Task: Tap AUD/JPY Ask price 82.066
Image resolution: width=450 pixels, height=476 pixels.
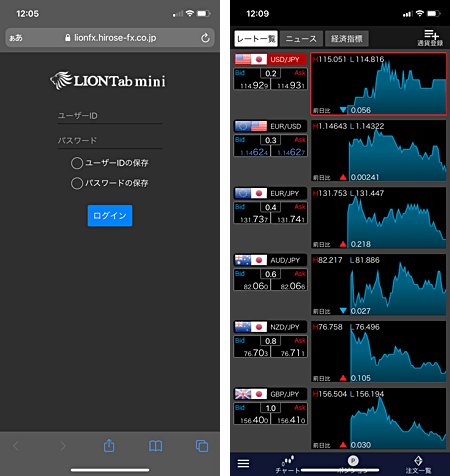Action: [x=292, y=286]
